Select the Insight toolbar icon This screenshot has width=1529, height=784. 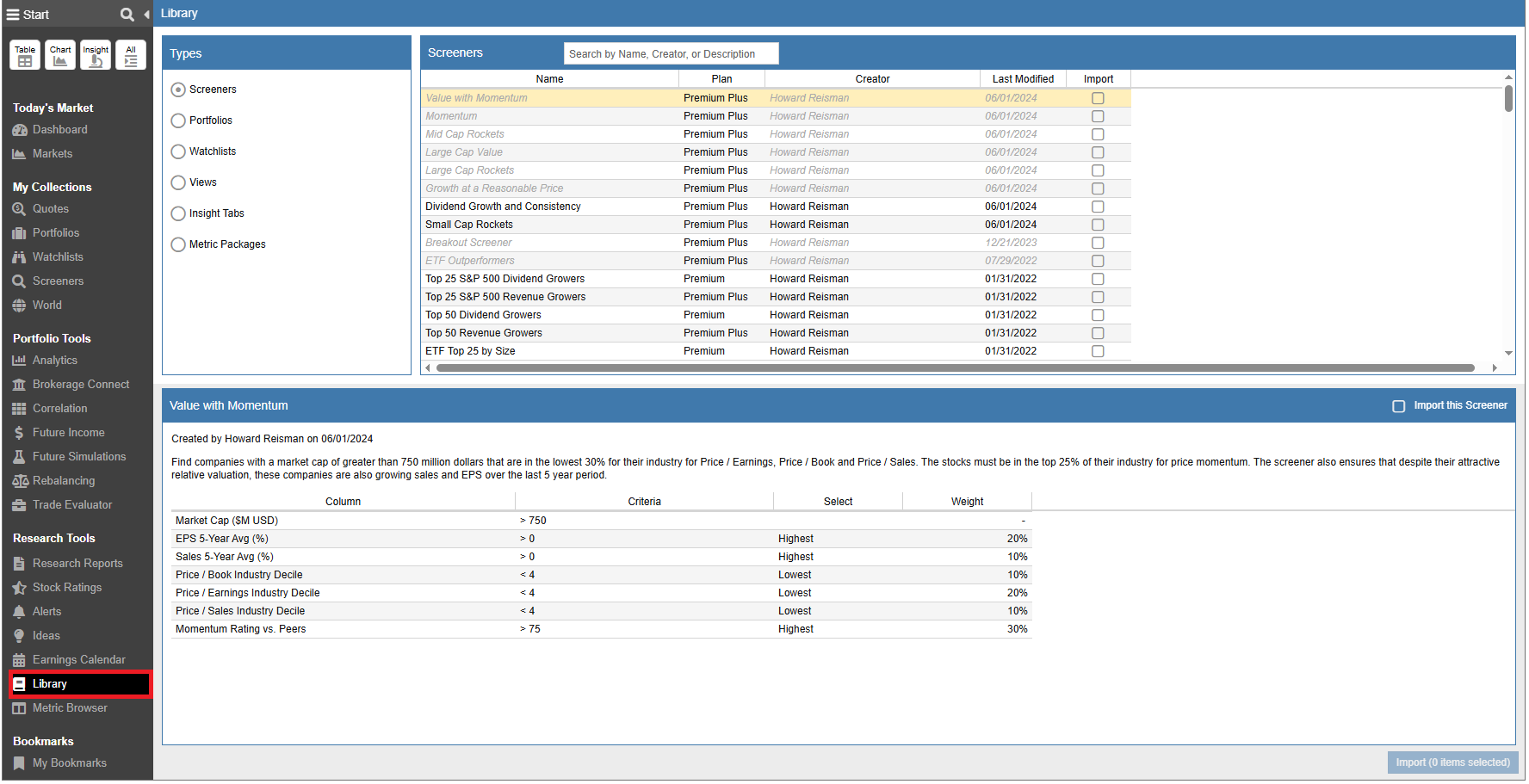[x=96, y=55]
